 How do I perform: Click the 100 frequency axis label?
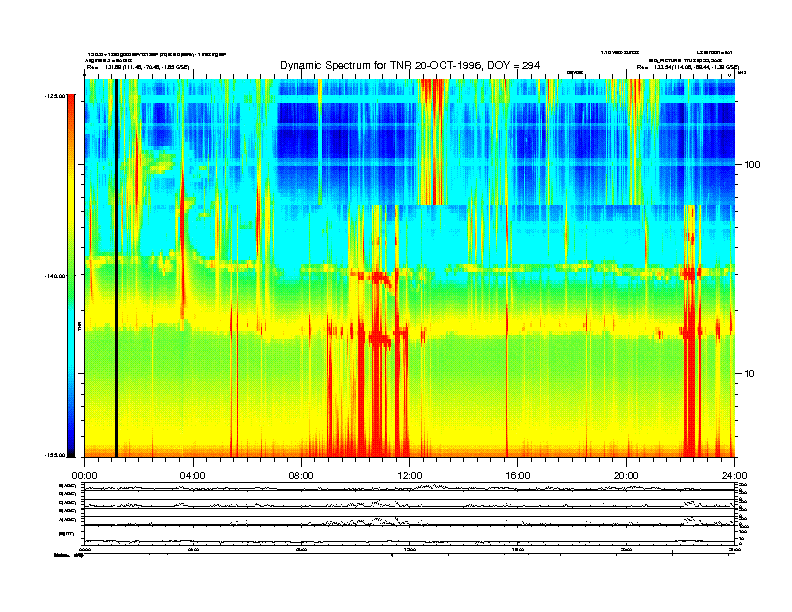[752, 165]
